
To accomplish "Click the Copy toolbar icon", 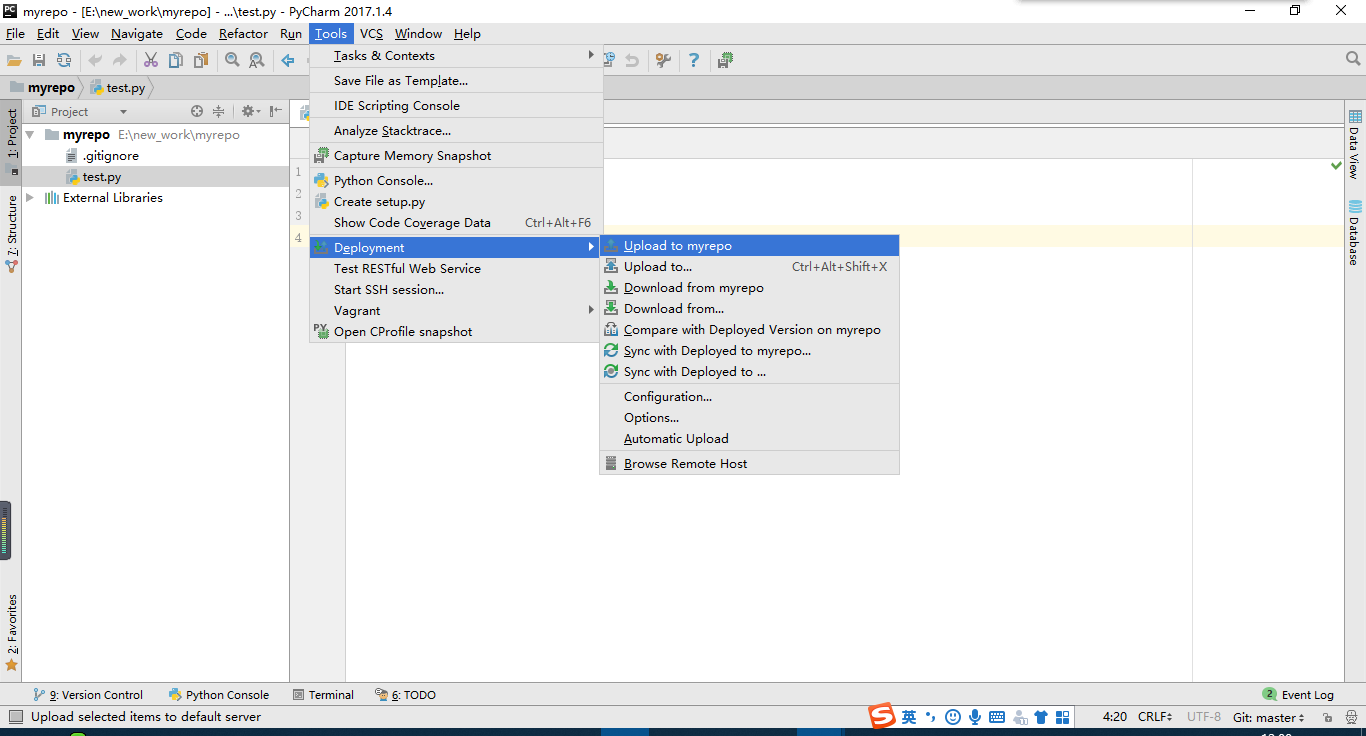I will click(x=176, y=61).
